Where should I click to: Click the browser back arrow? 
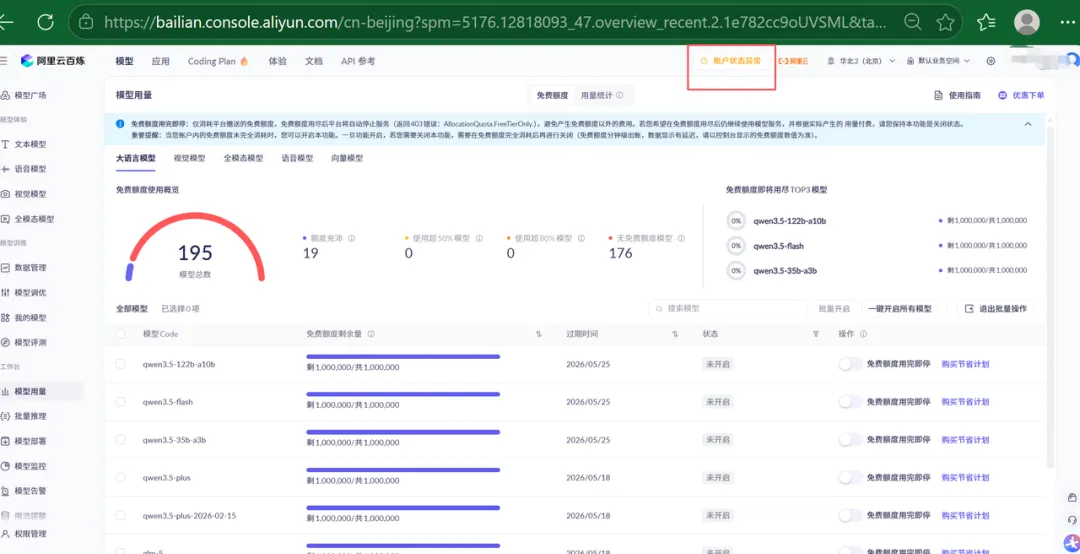point(6,22)
